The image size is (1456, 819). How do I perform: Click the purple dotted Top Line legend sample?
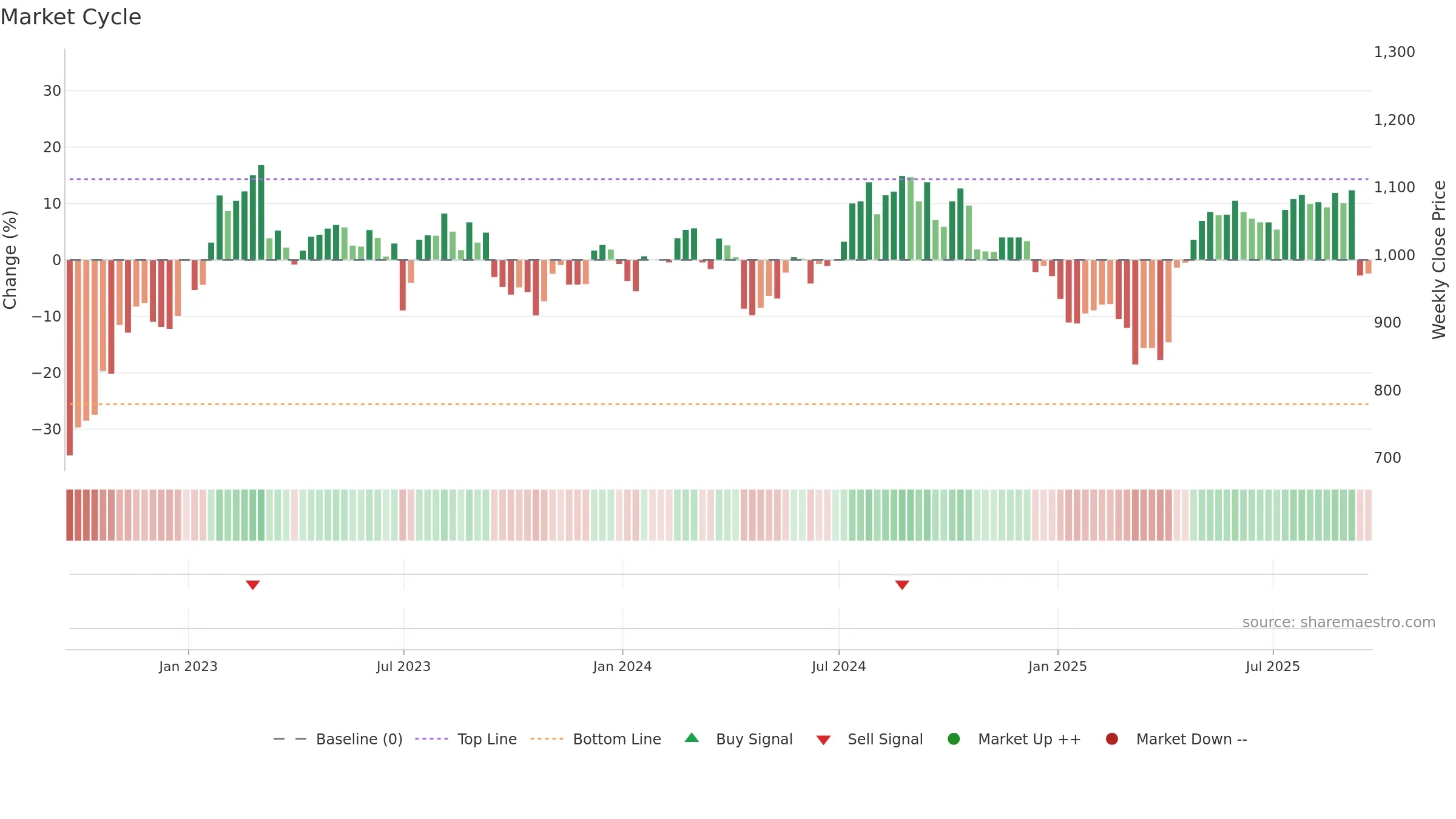coord(431,739)
